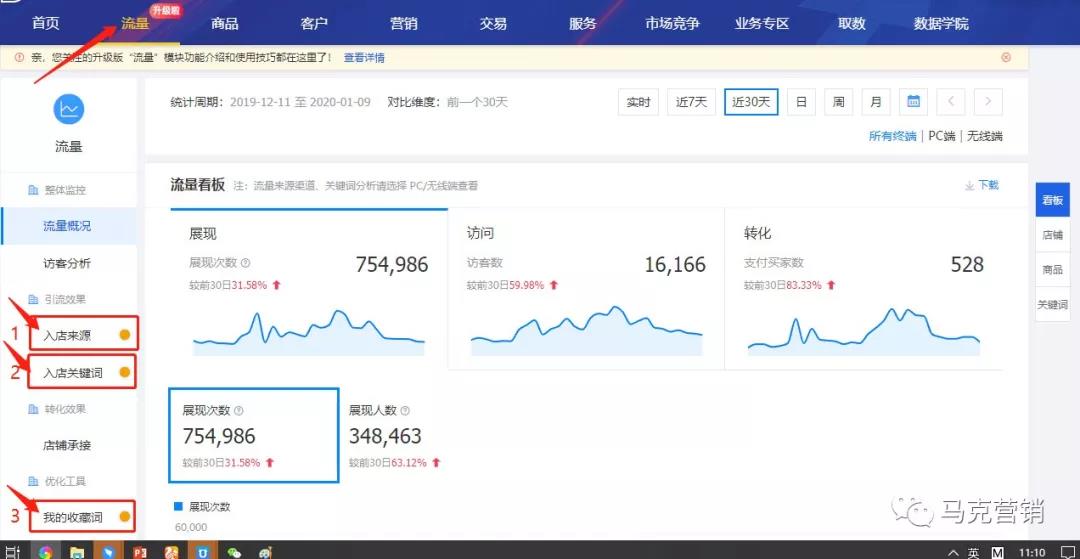Go to next period with right arrow
Image resolution: width=1080 pixels, height=559 pixels.
(x=987, y=102)
